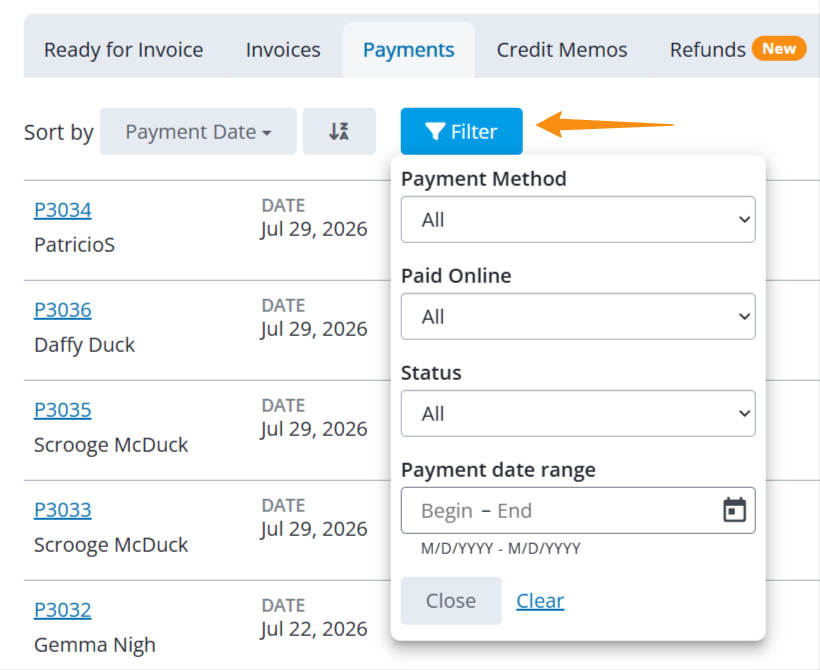Open the Credit Memos tab
The image size is (820, 670).
[562, 50]
